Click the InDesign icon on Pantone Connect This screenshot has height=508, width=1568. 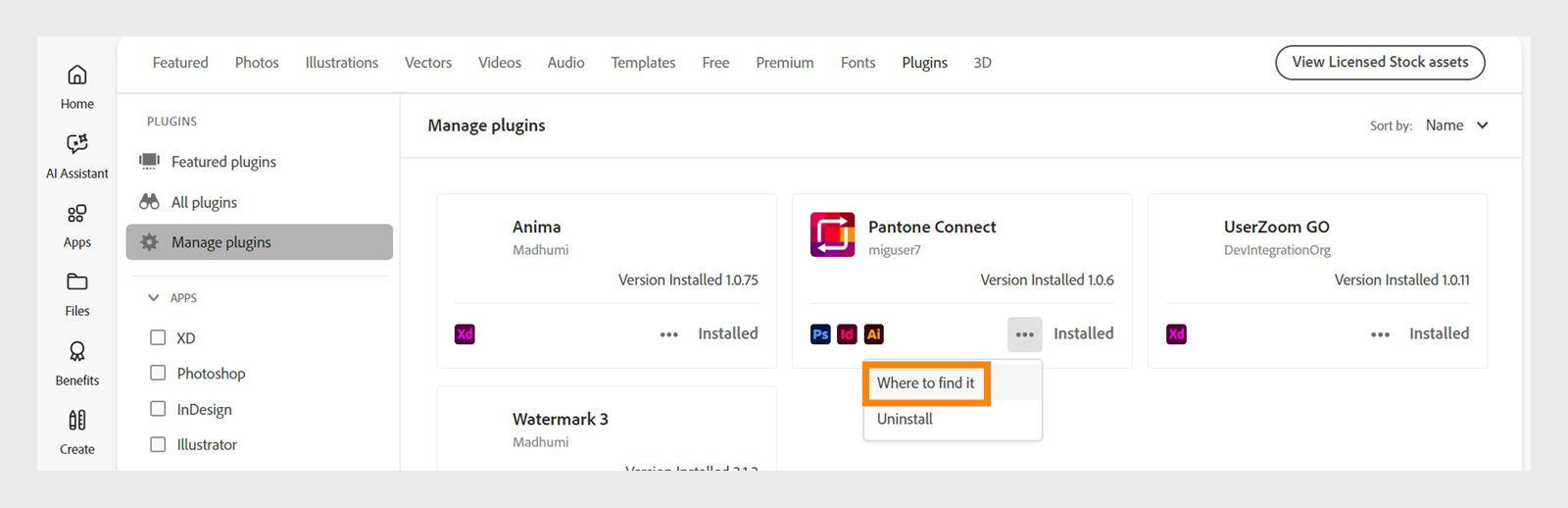click(848, 334)
